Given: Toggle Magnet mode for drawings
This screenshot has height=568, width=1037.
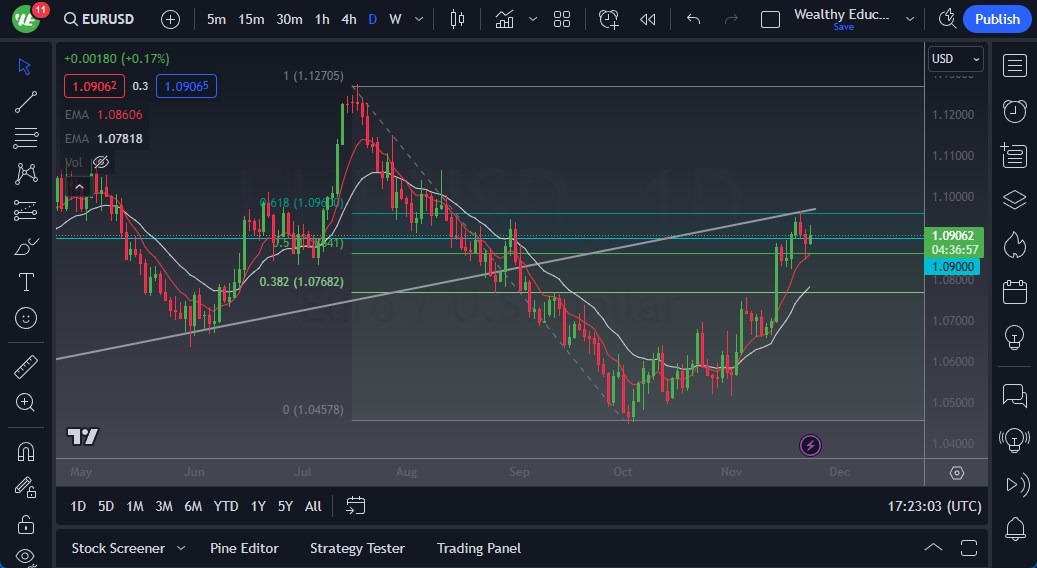Looking at the screenshot, I should click(26, 451).
